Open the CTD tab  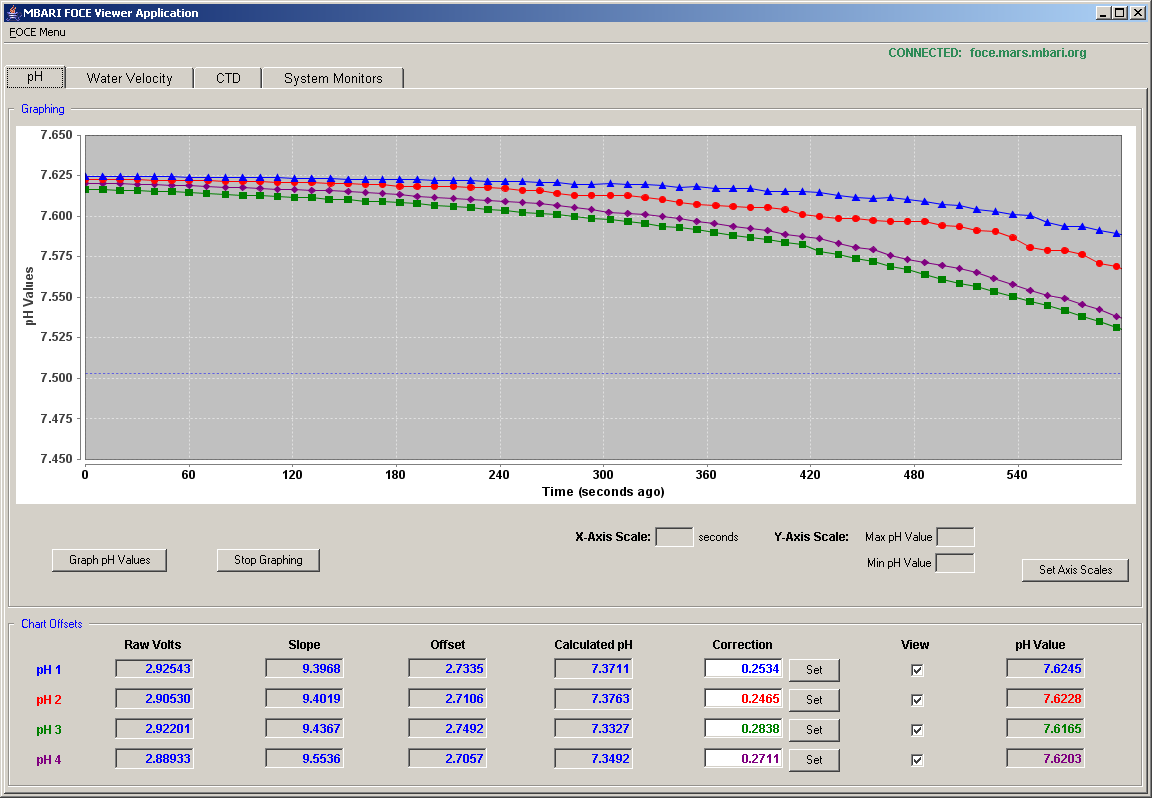click(x=228, y=78)
